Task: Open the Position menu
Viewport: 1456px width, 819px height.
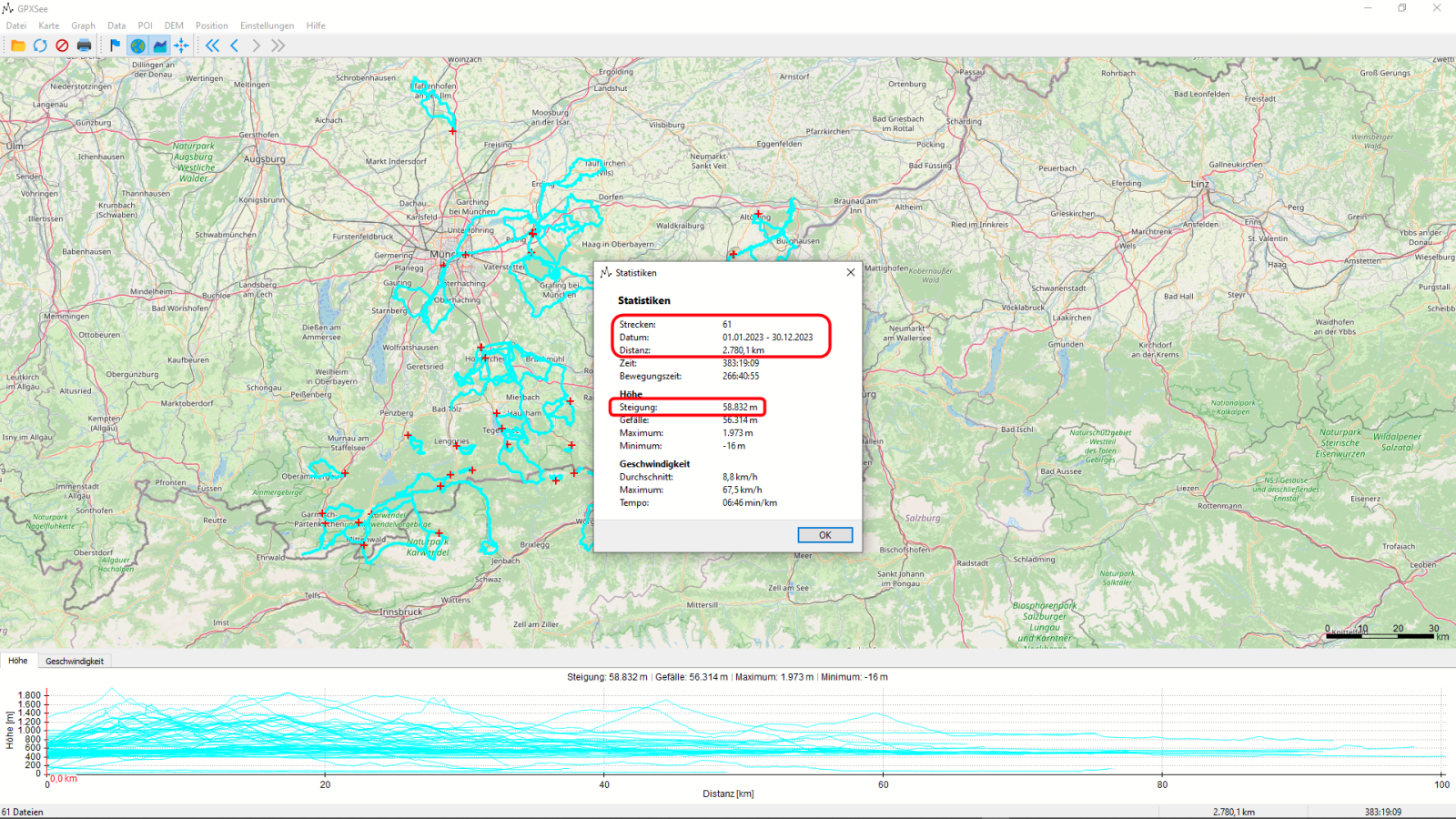Action: click(212, 25)
